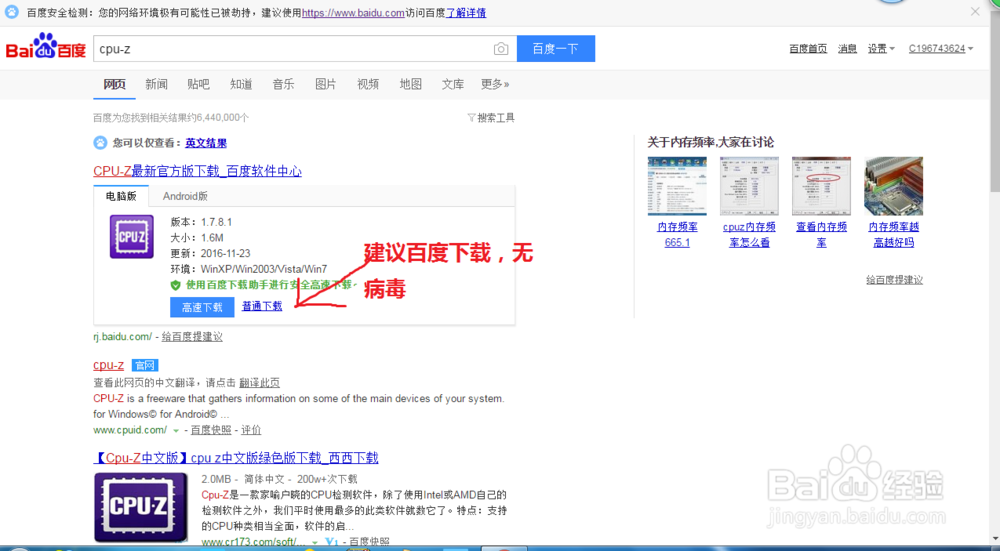Click 给百度提建议 under the download box

point(192,337)
